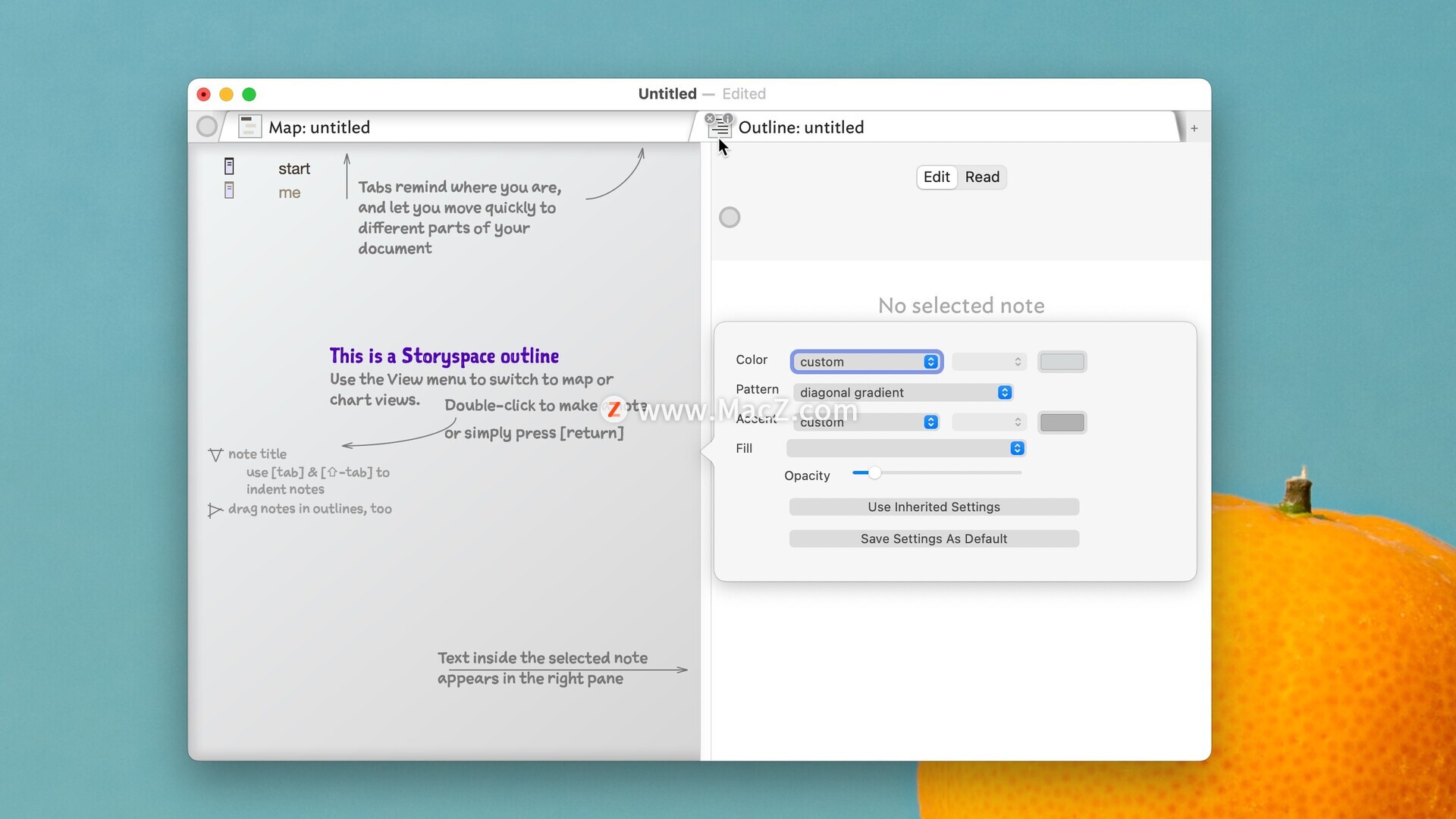The width and height of the screenshot is (1456, 819).
Task: Adjust the Opacity slider
Action: point(937,472)
